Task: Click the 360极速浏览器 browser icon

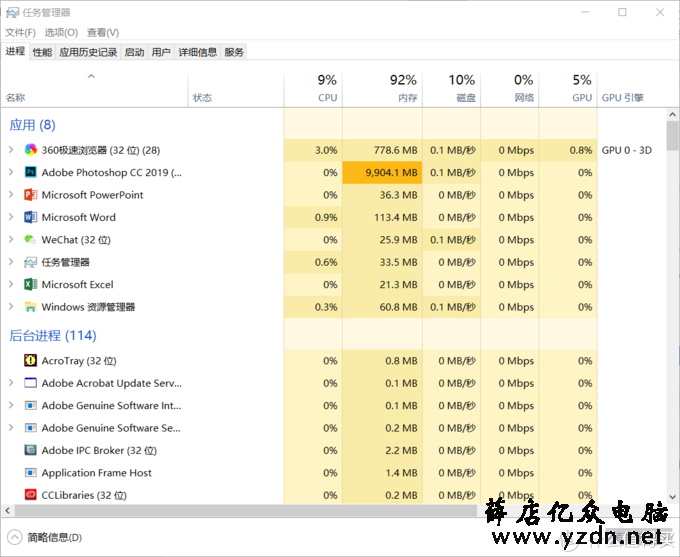Action: [x=30, y=150]
